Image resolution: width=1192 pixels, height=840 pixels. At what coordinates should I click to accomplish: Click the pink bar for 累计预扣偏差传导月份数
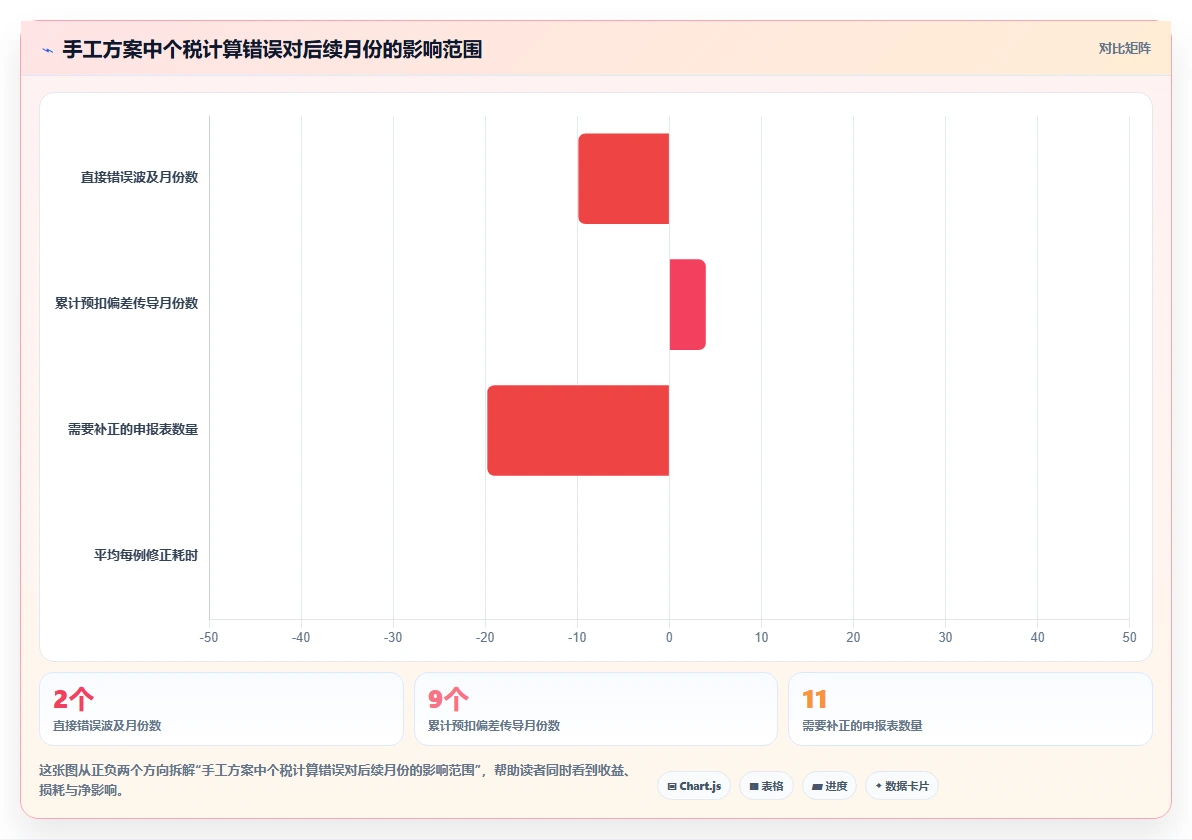687,304
